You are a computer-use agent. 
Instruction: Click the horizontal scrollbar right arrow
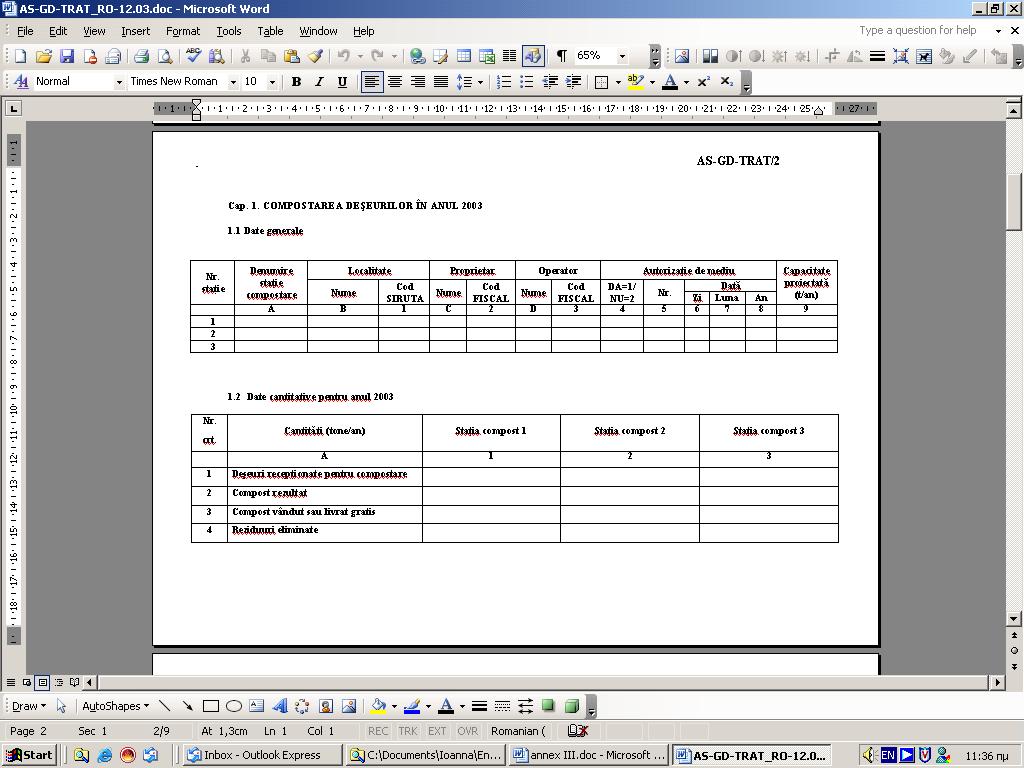(997, 682)
